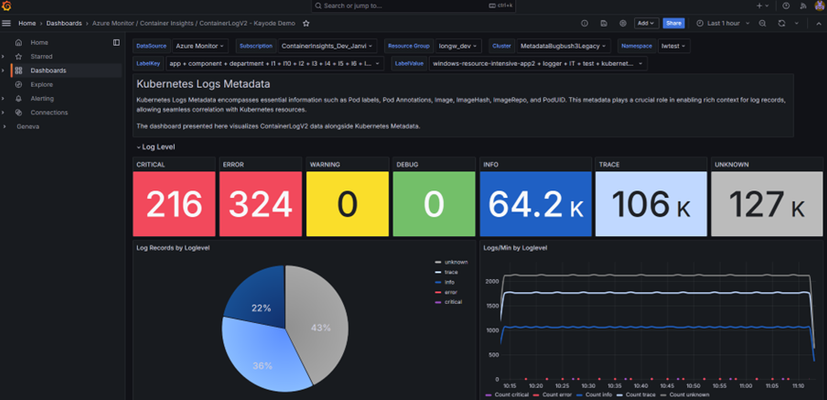Open the Cluster MetadataBugbush3Legacy dropdown

point(564,46)
